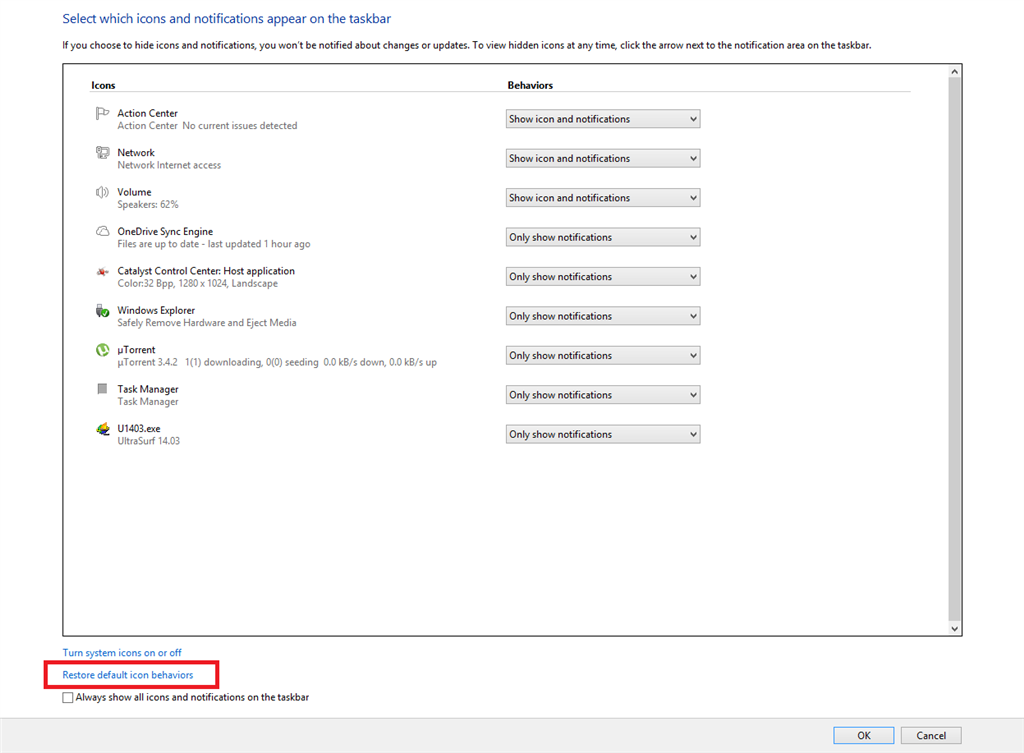The height and width of the screenshot is (753, 1024).
Task: Open Catalyst Control Center behavior dropdown
Action: tap(603, 276)
